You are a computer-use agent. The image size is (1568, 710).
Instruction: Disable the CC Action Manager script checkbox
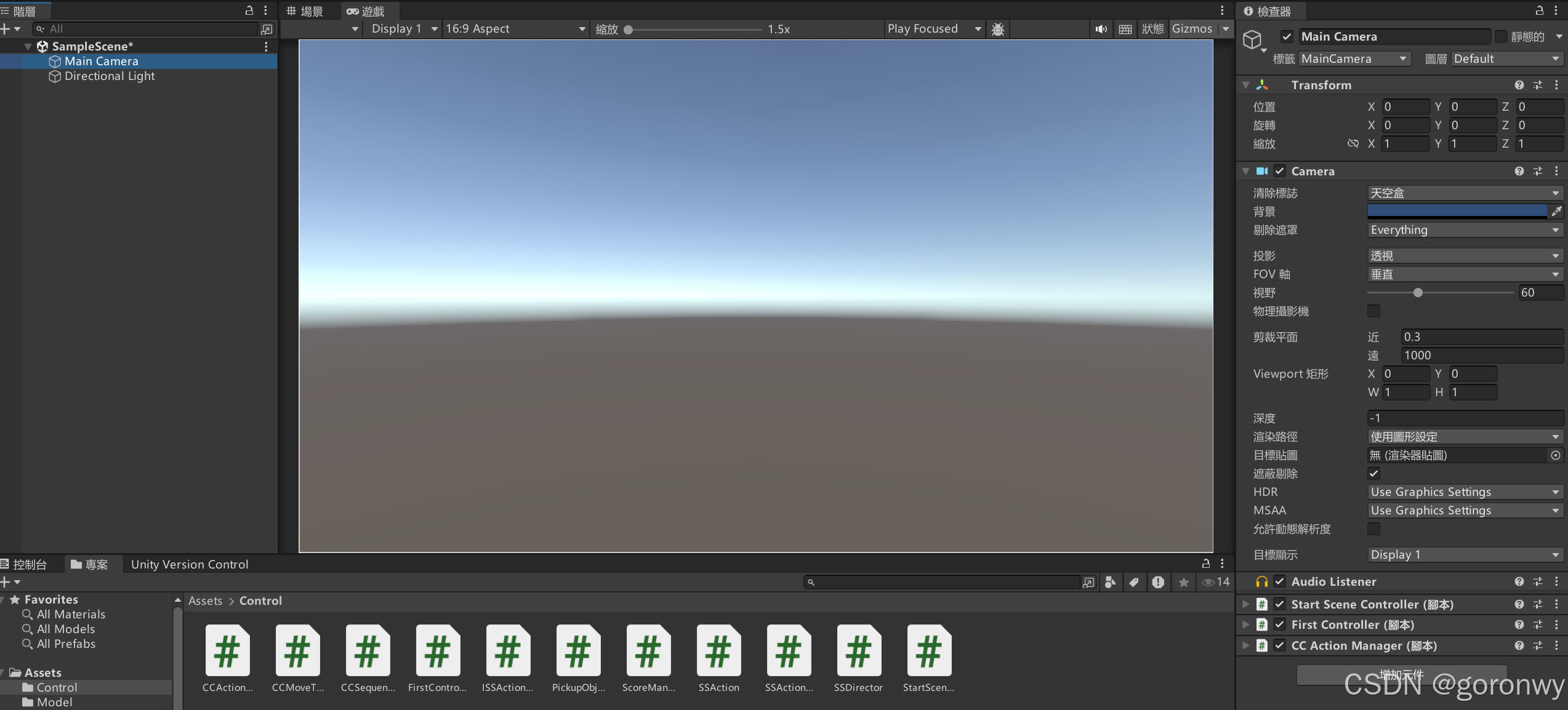[1279, 645]
